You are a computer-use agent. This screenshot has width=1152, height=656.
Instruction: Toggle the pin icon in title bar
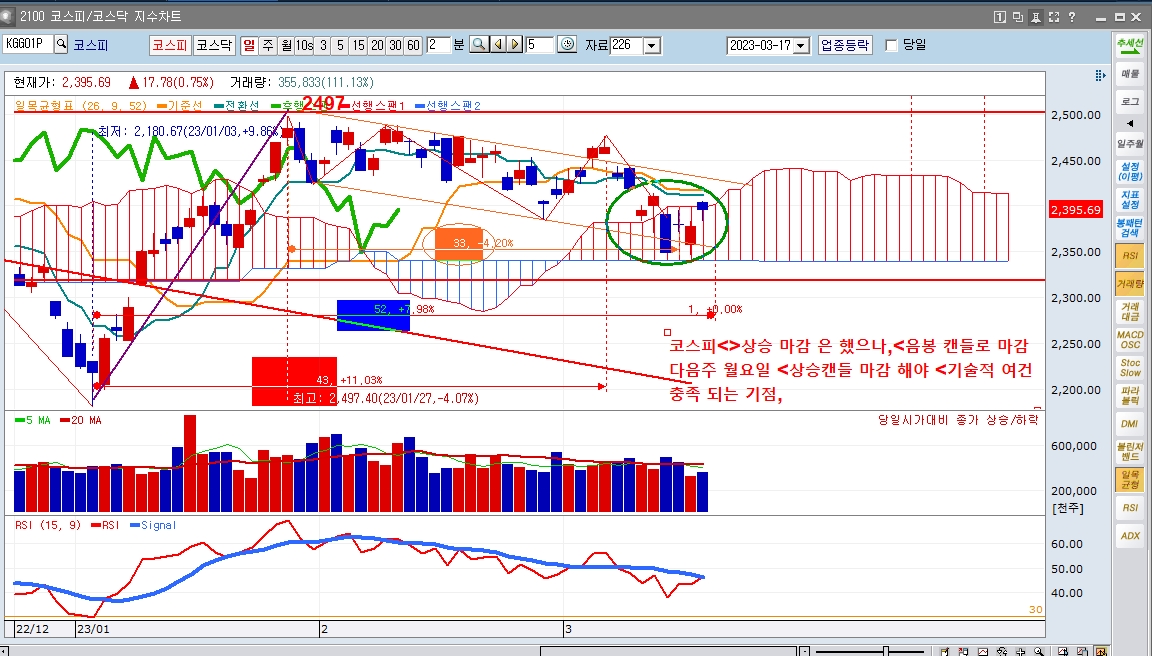1036,16
